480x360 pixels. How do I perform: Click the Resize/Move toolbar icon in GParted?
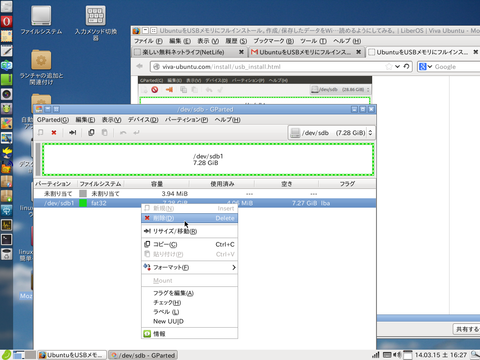click(x=72, y=133)
